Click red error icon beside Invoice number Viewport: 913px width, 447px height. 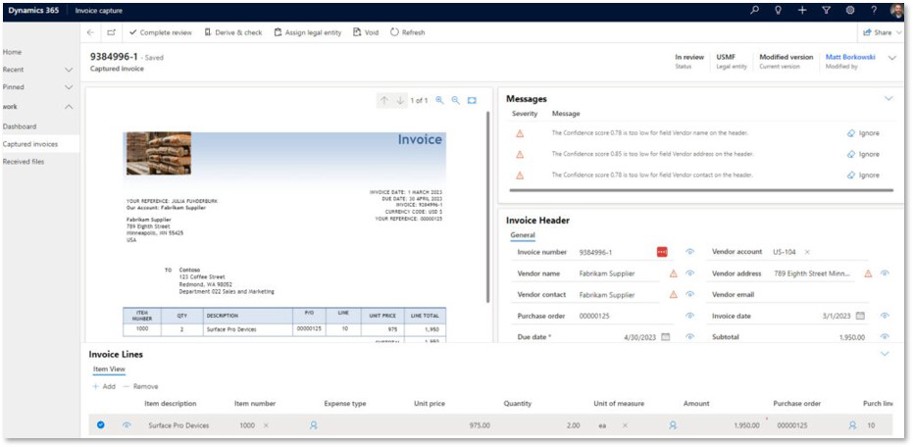pyautogui.click(x=662, y=252)
